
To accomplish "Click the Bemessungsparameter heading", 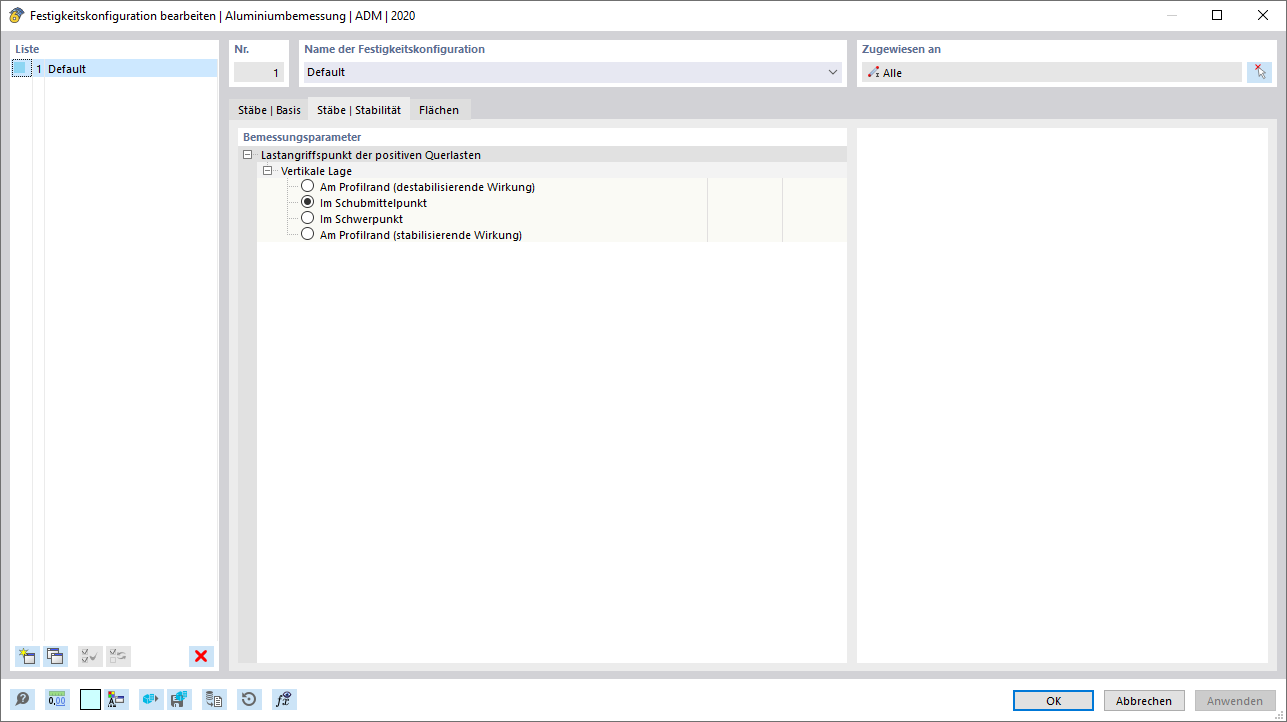I will (302, 137).
